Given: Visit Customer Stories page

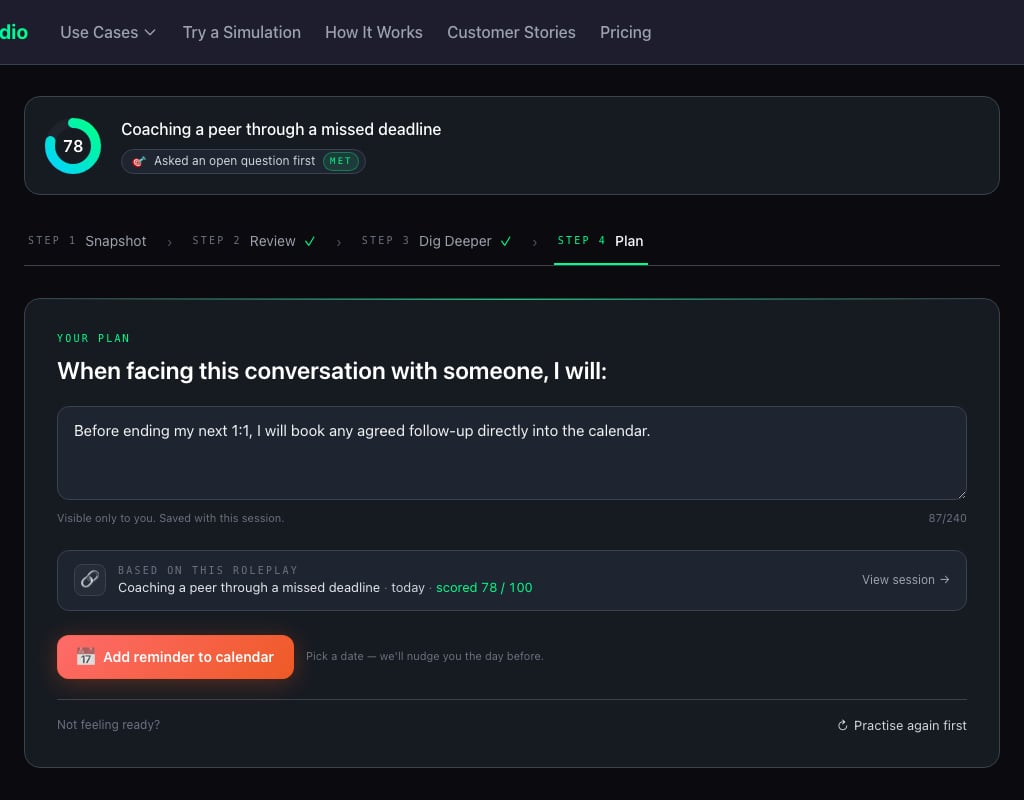Looking at the screenshot, I should click(x=511, y=32).
